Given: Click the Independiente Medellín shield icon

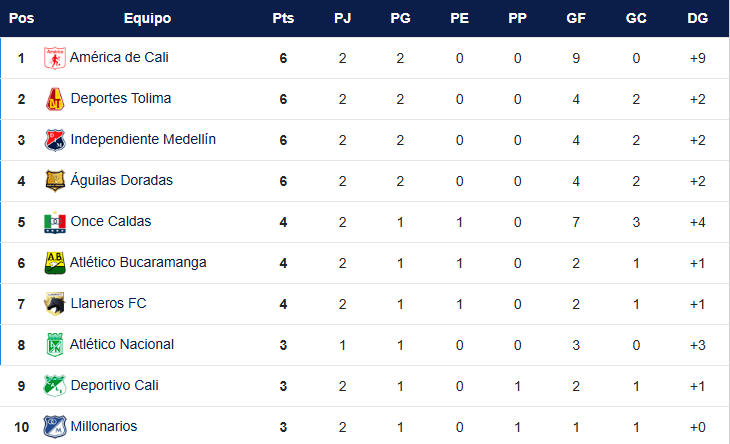Looking at the screenshot, I should coord(55,140).
